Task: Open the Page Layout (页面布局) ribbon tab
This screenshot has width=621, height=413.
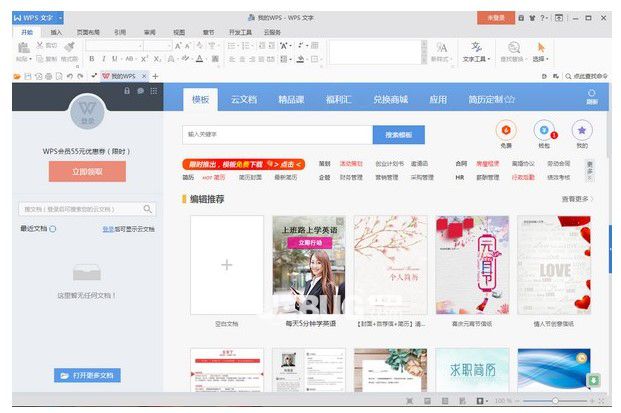Action: (88, 32)
